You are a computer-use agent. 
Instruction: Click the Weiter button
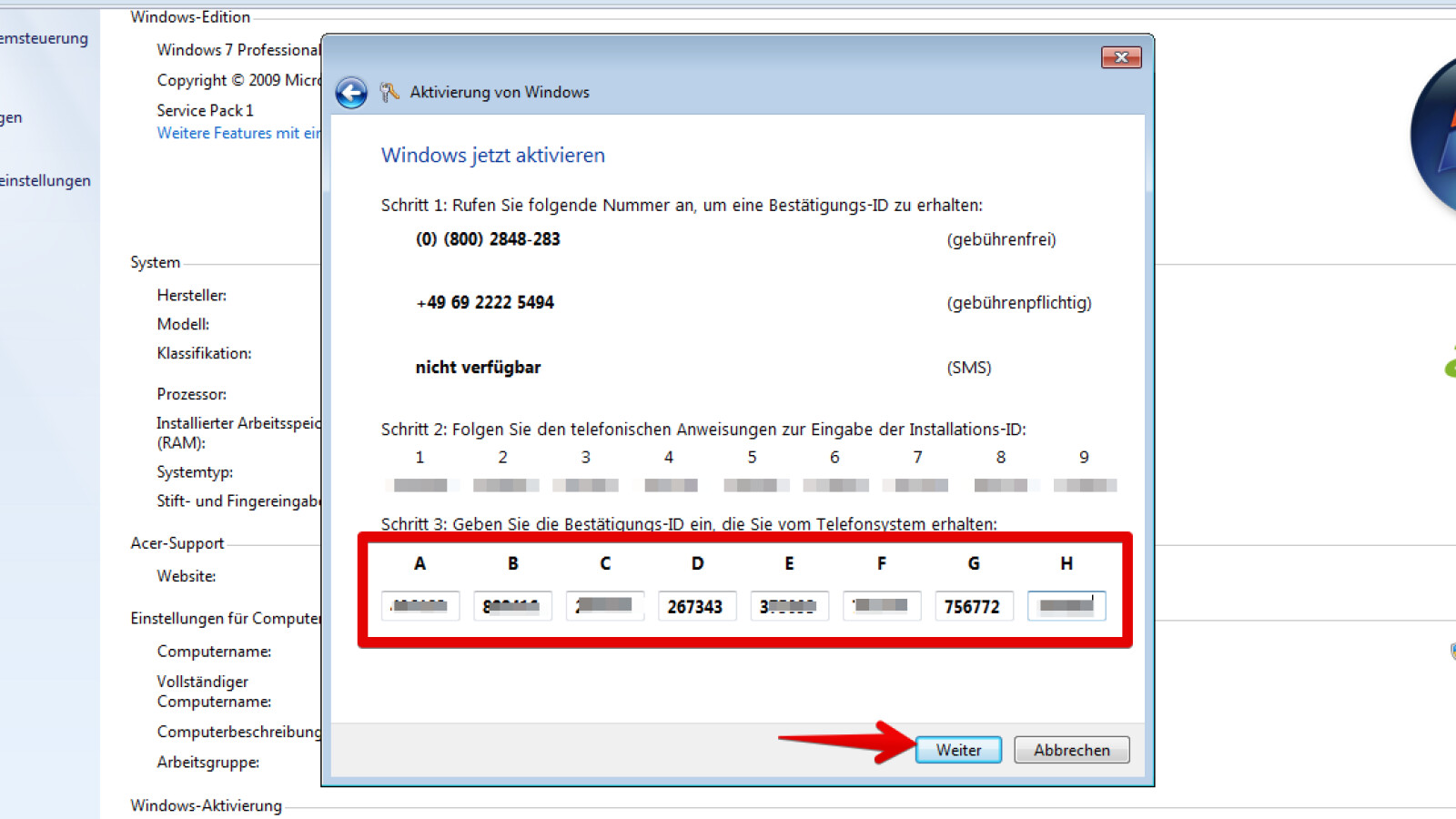point(958,750)
